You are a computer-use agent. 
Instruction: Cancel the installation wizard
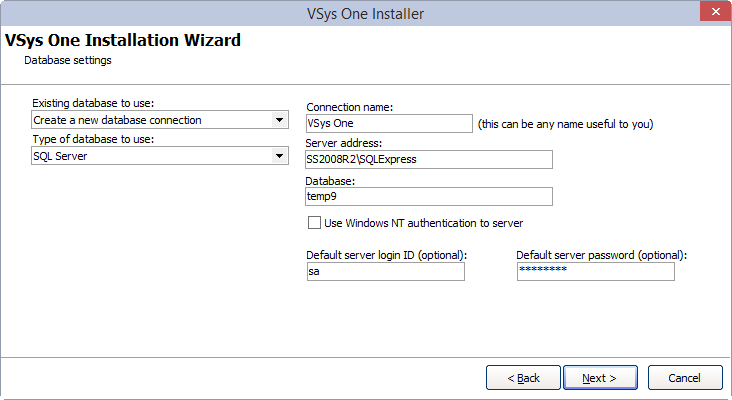[x=685, y=378]
